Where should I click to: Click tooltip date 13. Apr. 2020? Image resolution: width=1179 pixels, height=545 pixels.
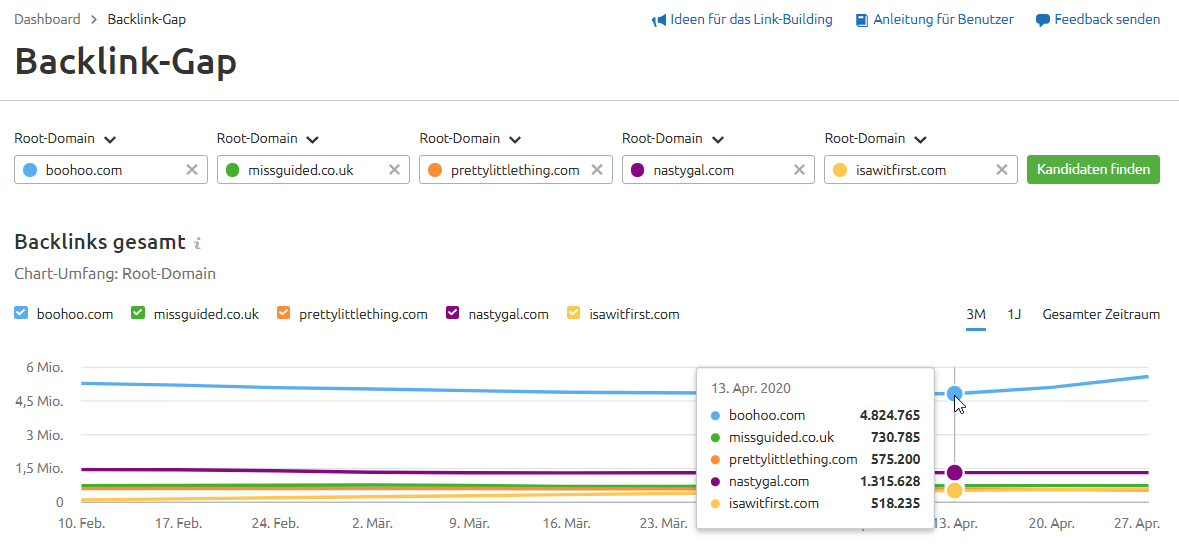click(750, 389)
